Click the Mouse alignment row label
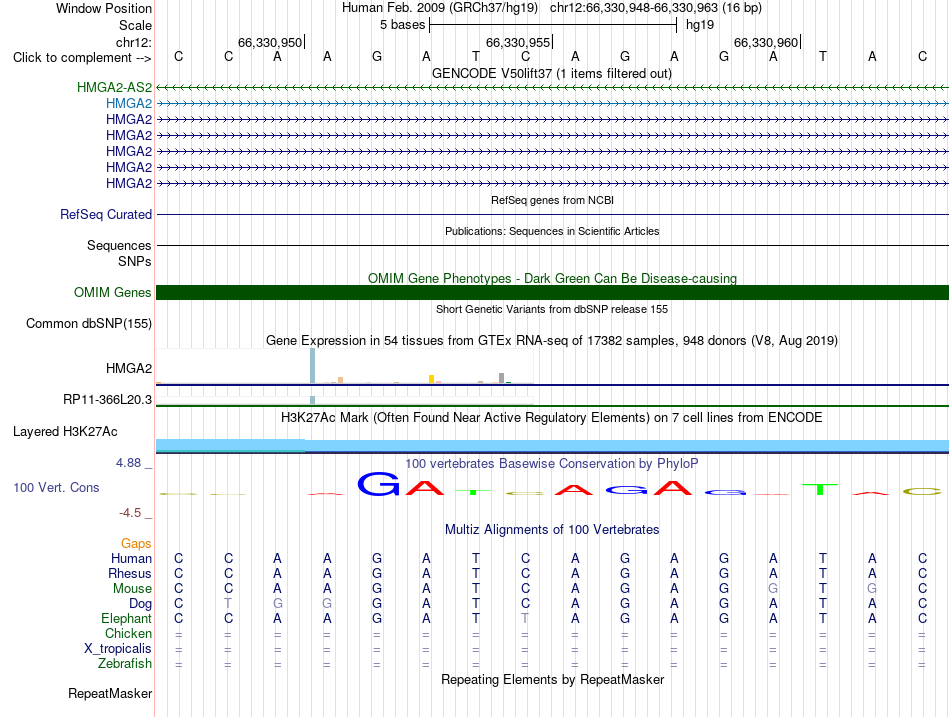The width and height of the screenshot is (950, 717). (132, 589)
